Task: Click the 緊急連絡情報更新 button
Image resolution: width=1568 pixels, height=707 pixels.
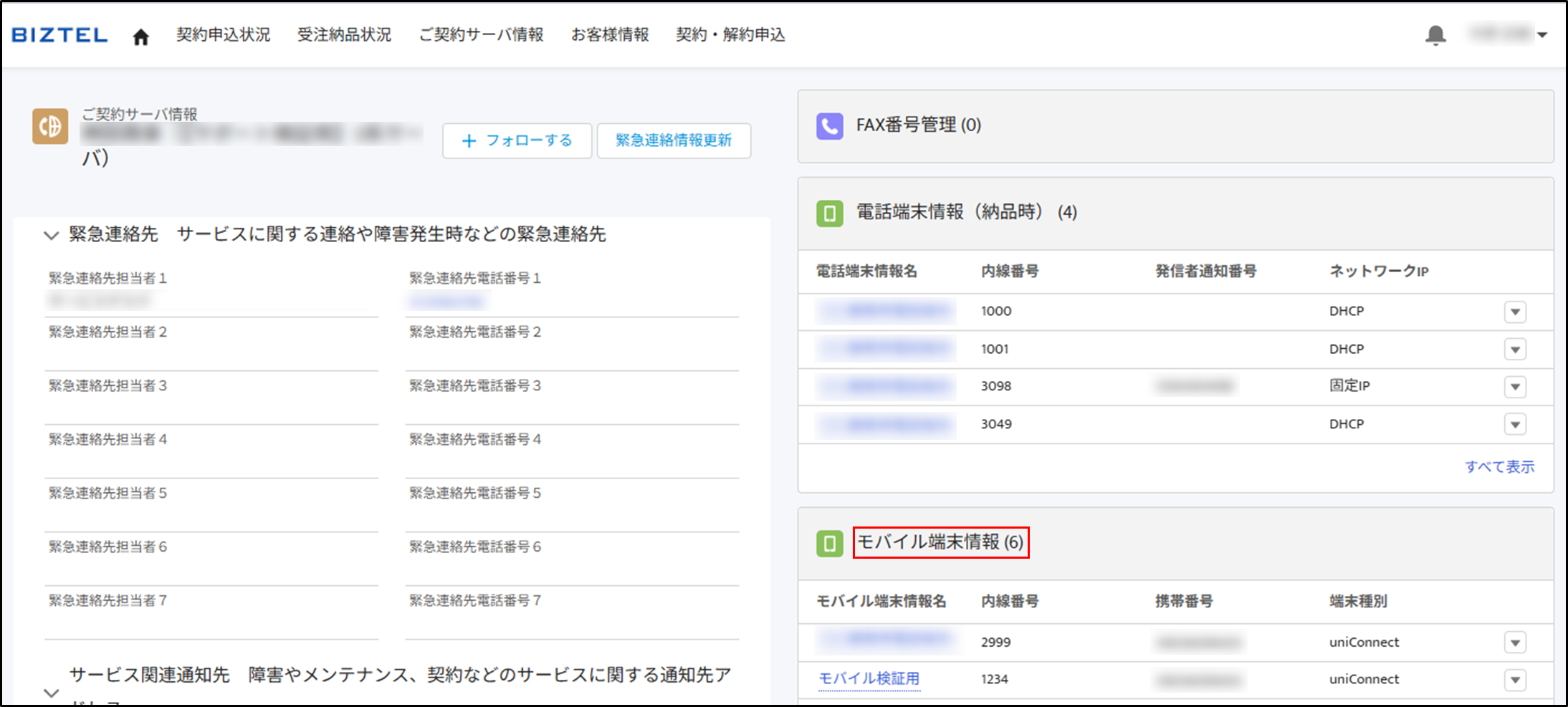Action: pos(674,140)
